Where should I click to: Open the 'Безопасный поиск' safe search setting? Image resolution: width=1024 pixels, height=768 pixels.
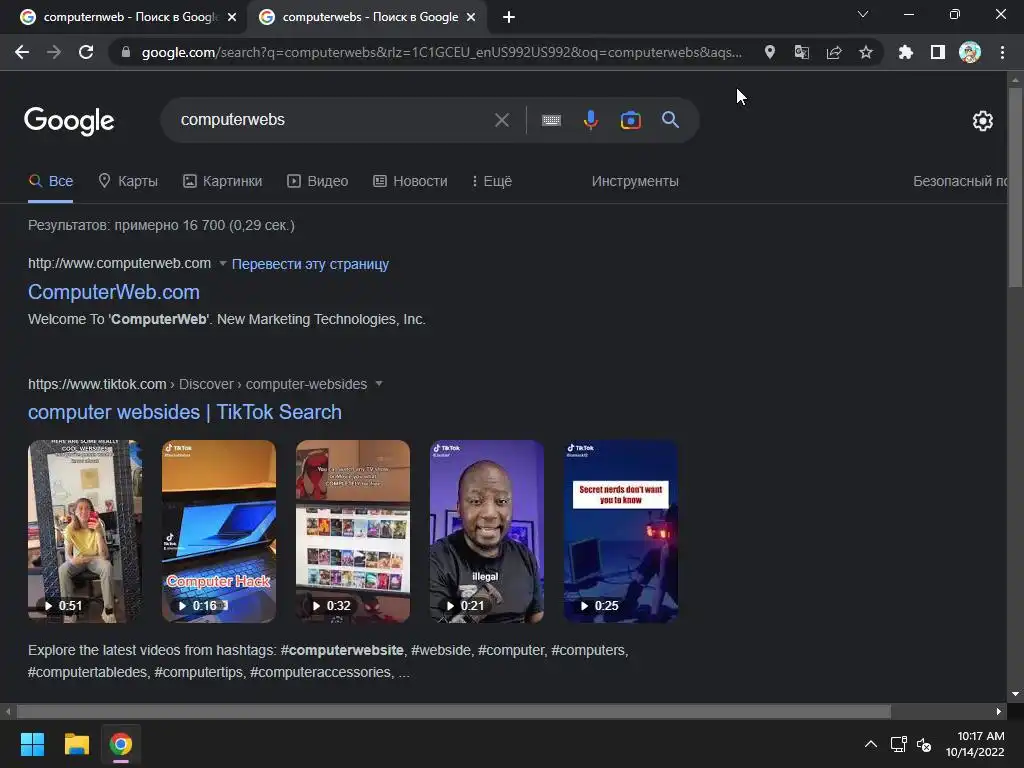tap(959, 181)
